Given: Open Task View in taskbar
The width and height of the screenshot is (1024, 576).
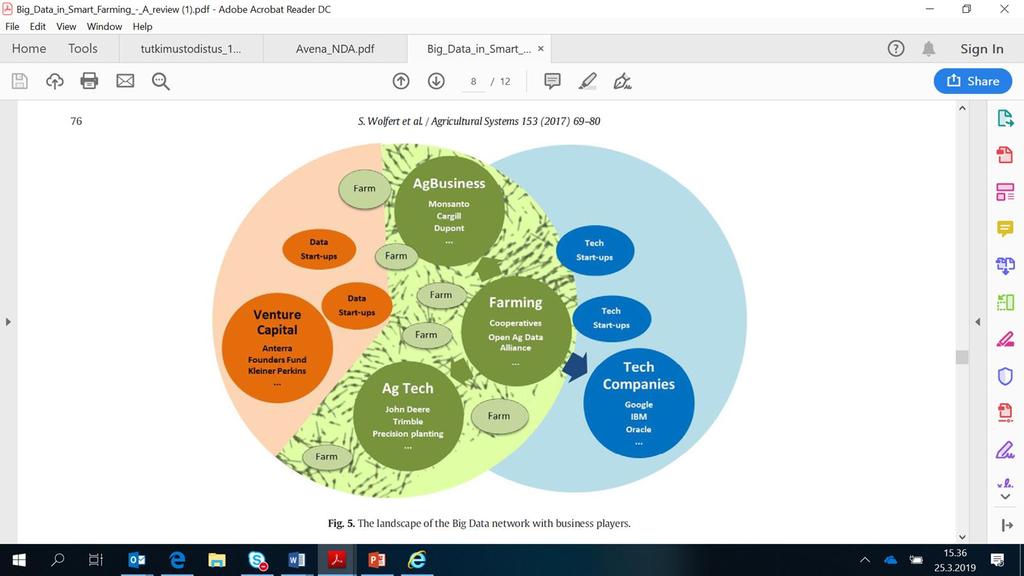Looking at the screenshot, I should [x=96, y=560].
